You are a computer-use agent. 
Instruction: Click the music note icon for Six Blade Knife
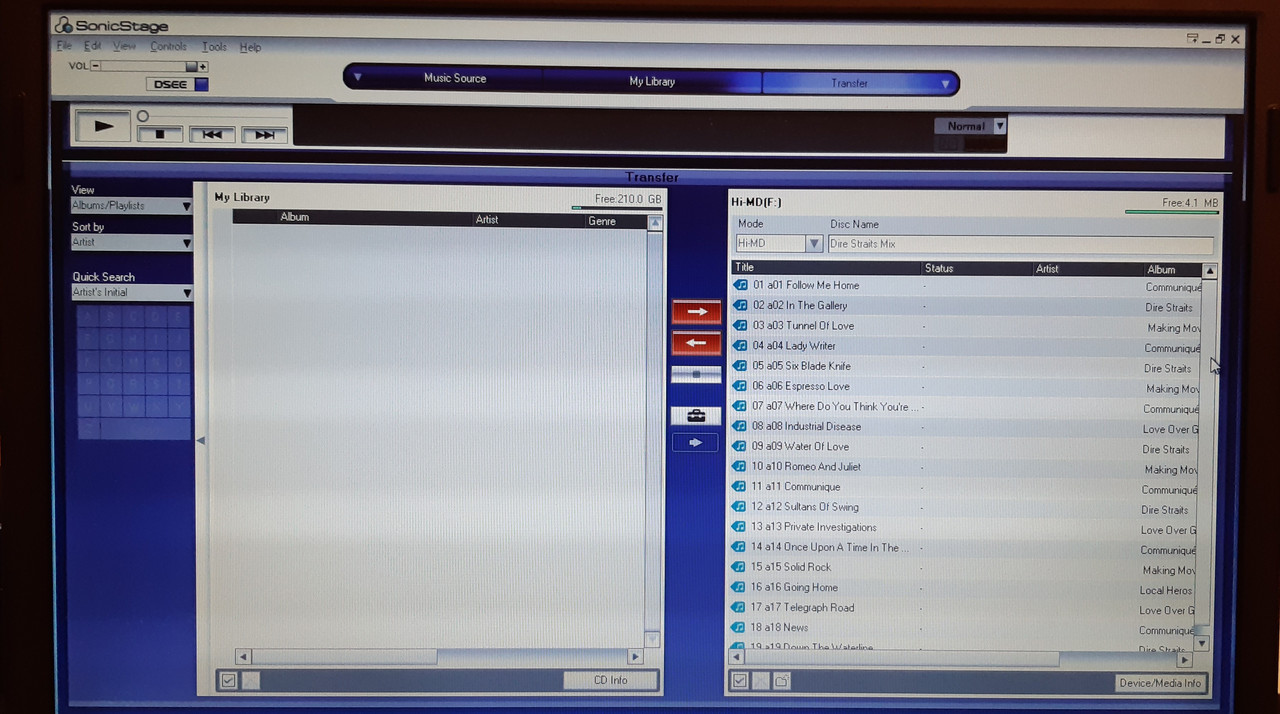[741, 366]
